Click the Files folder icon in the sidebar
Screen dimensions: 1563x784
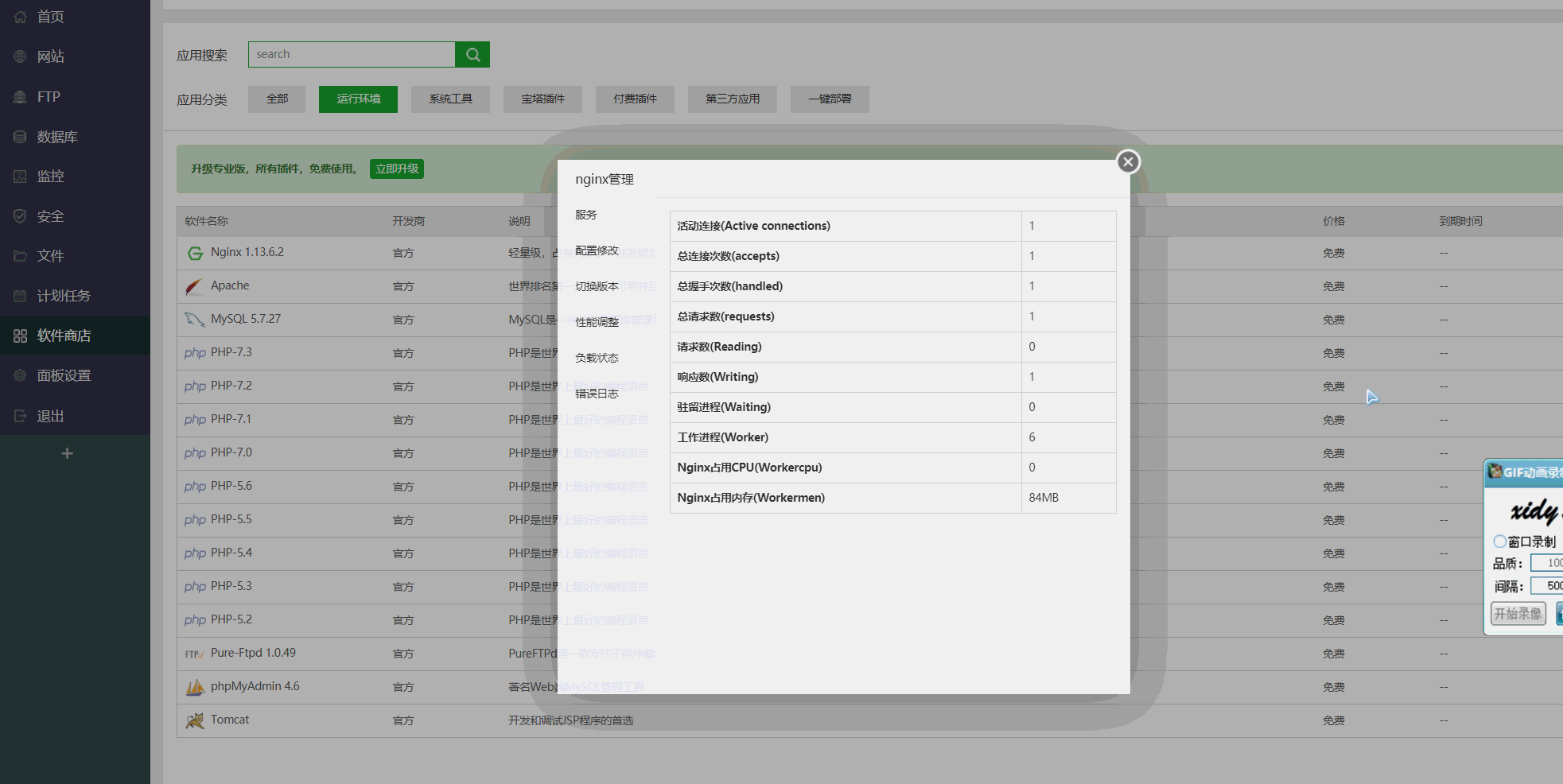20,256
